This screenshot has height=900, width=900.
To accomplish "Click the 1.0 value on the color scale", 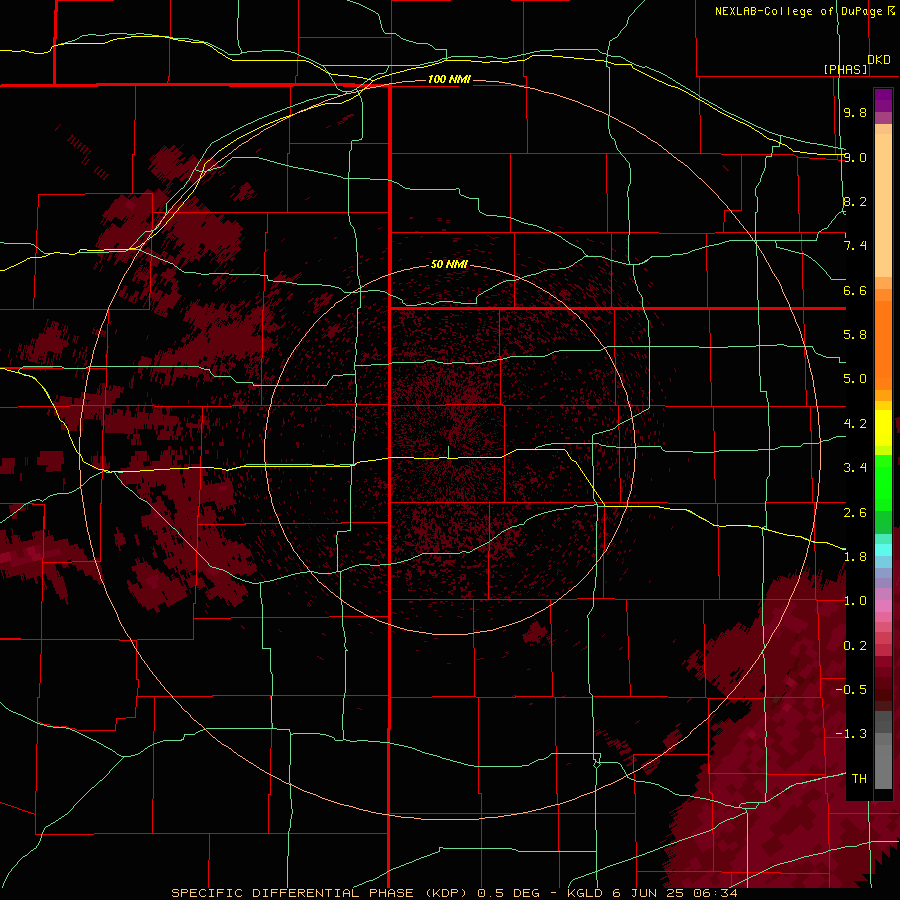I will click(x=855, y=601).
